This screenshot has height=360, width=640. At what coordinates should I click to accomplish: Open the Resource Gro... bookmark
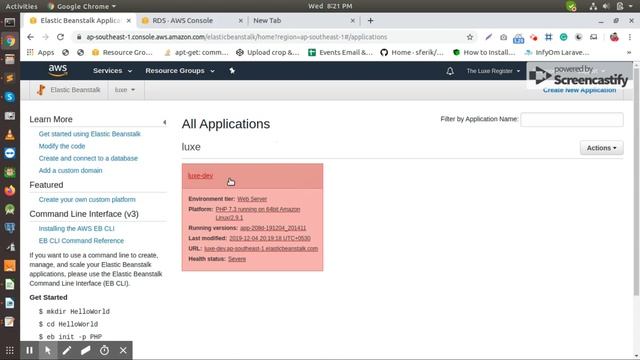tap(122, 52)
